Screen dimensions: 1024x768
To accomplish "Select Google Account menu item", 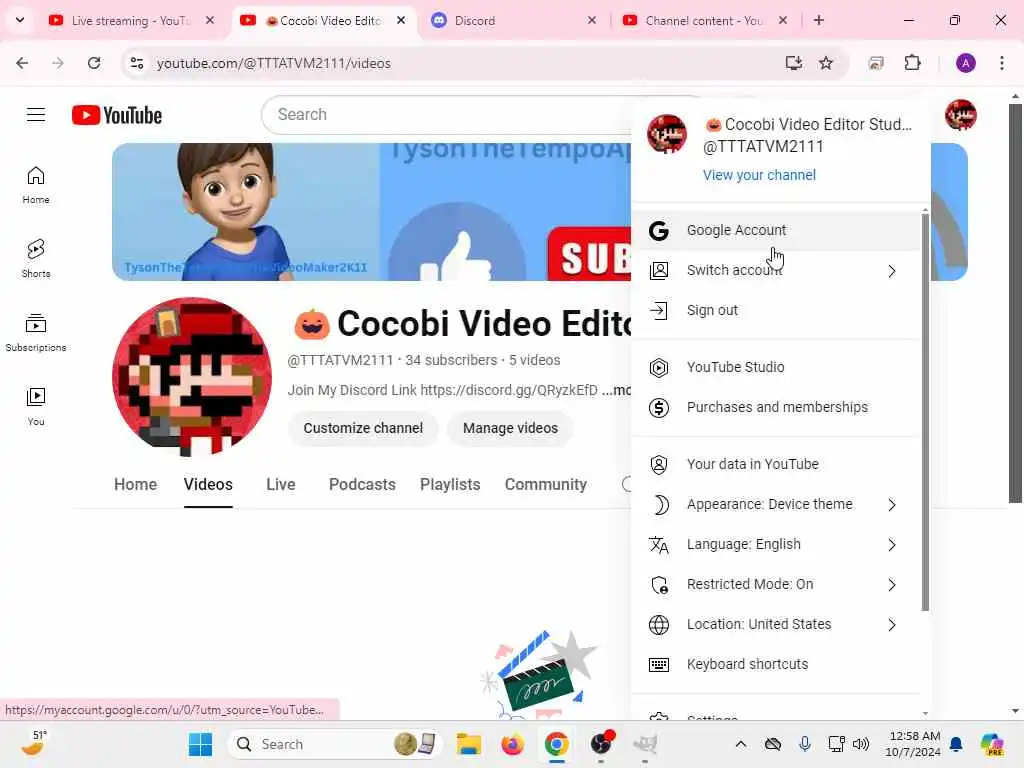I will tap(776, 231).
